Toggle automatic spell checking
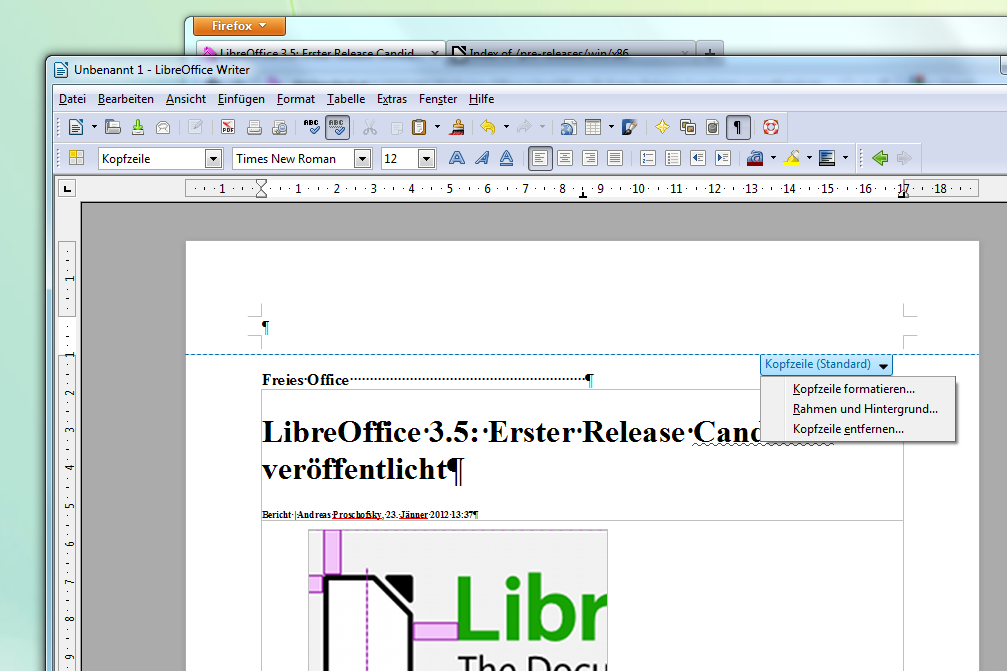This screenshot has height=671, width=1007. (337, 127)
